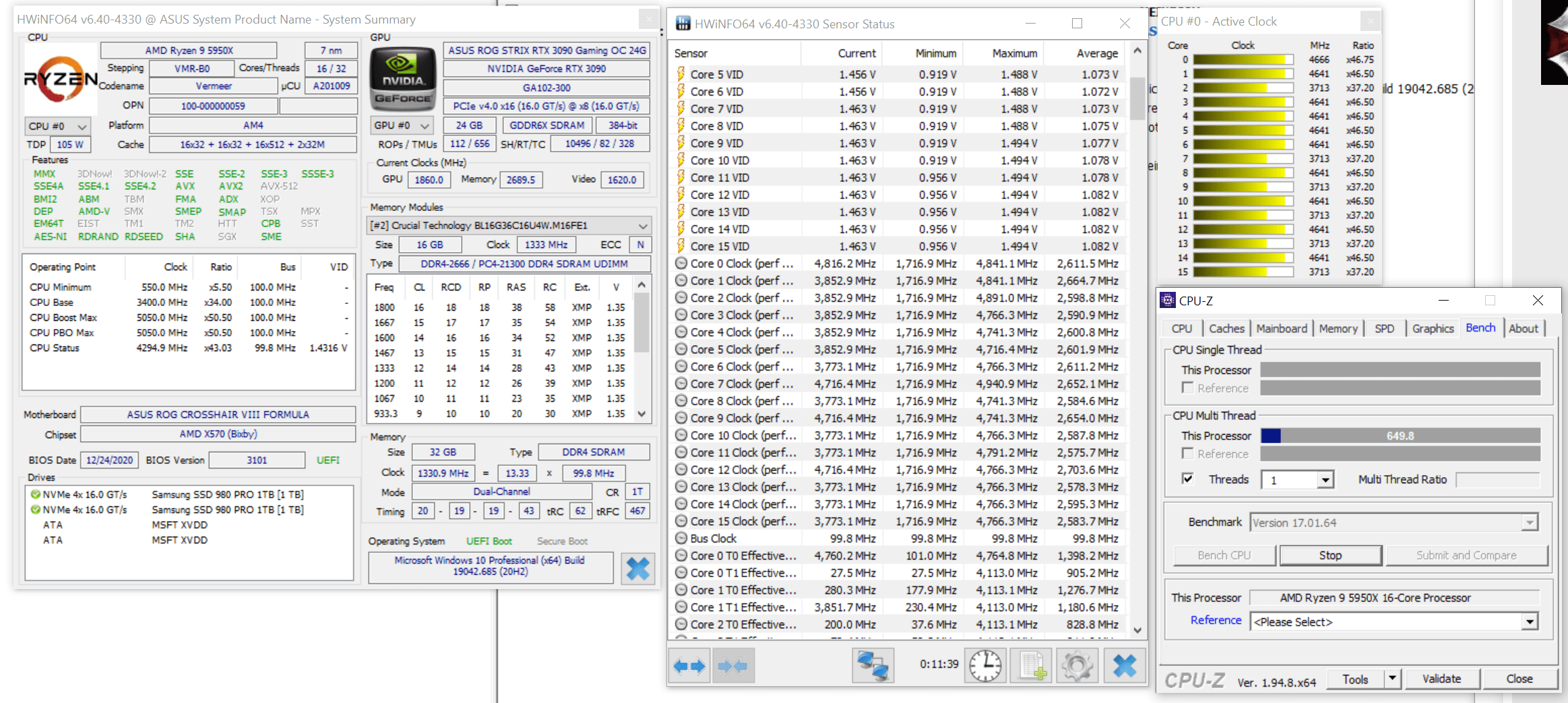Switch to the CPU tab in CPU-Z
Image resolution: width=1568 pixels, height=703 pixels.
(x=1182, y=328)
